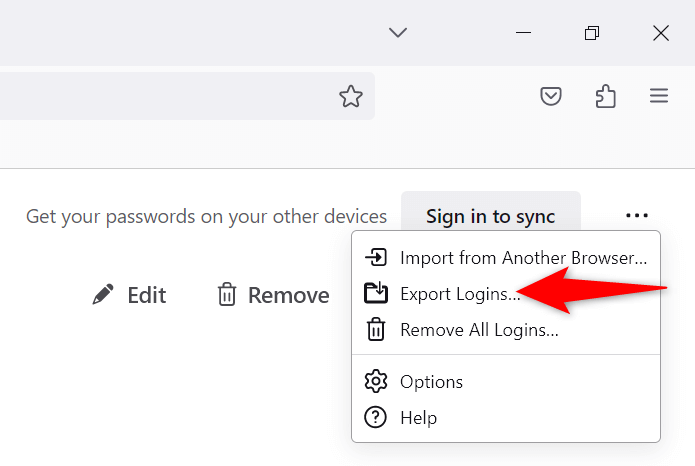Click the question mark Help icon
This screenshot has width=695, height=466.
[376, 417]
